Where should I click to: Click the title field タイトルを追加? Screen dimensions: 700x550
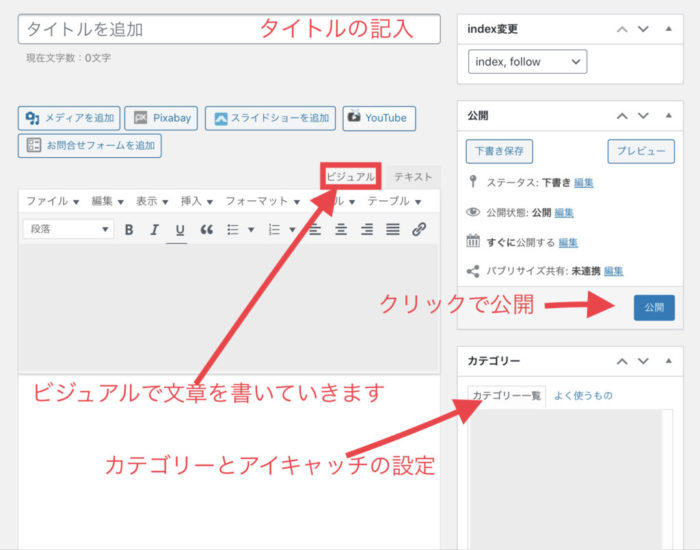click(229, 29)
